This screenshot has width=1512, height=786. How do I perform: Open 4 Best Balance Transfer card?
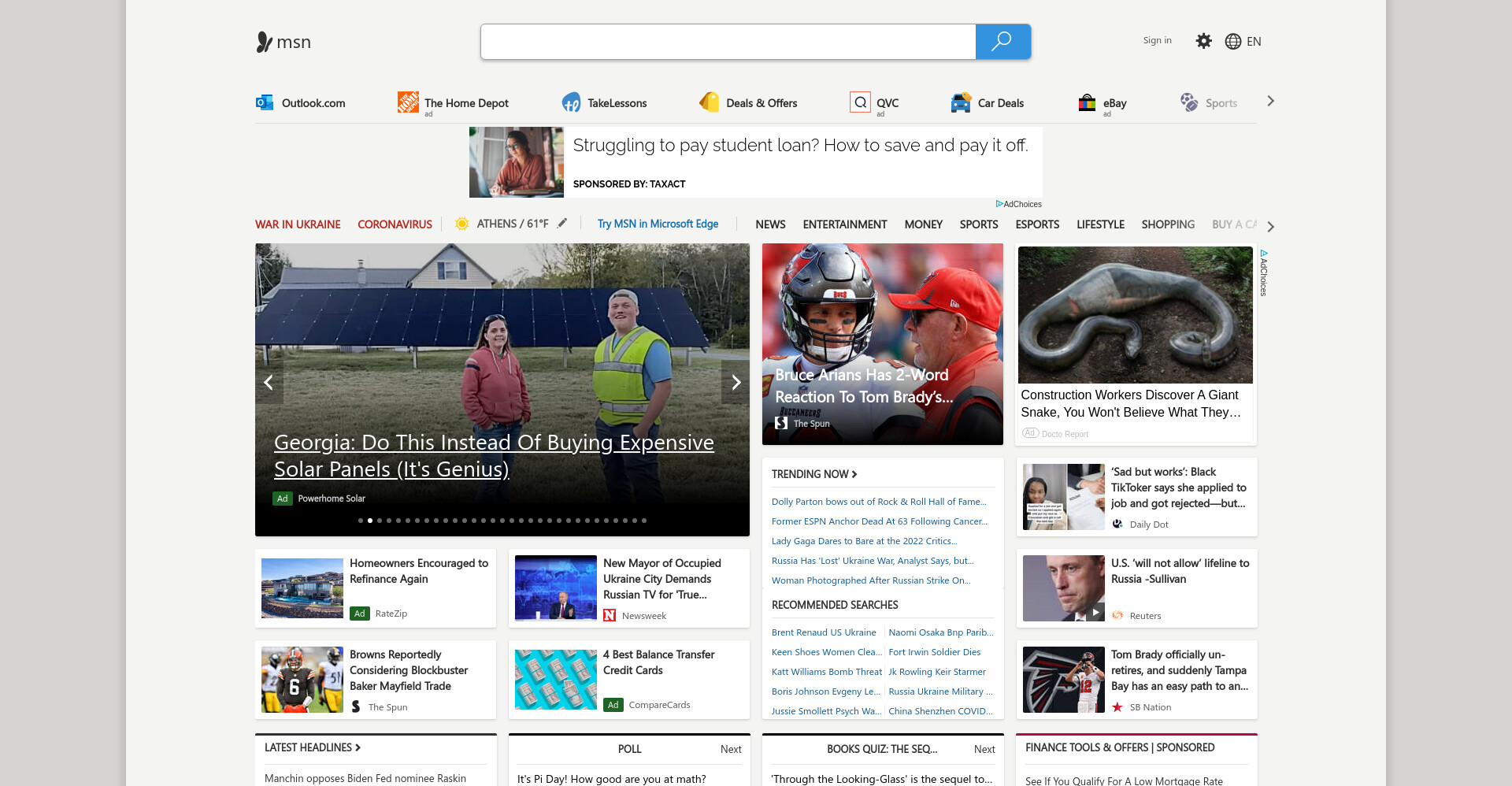click(629, 680)
